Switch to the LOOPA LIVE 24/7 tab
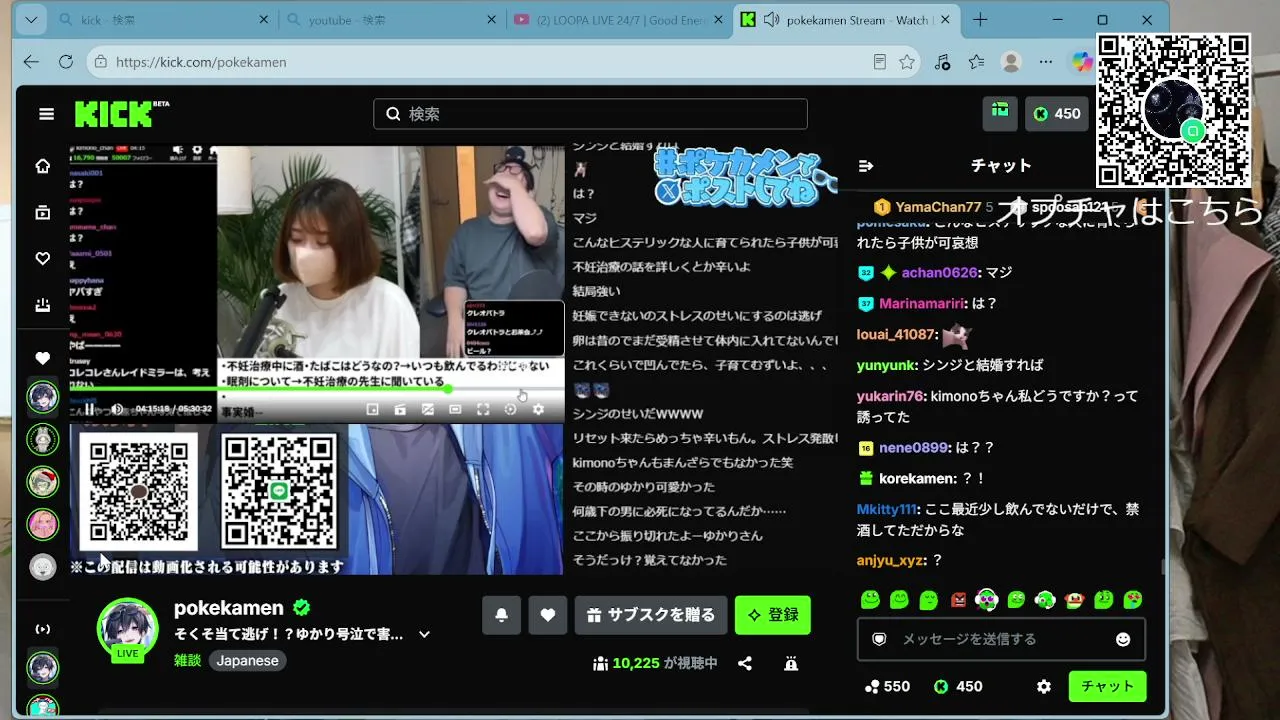Viewport: 1280px width, 720px height. (620, 20)
